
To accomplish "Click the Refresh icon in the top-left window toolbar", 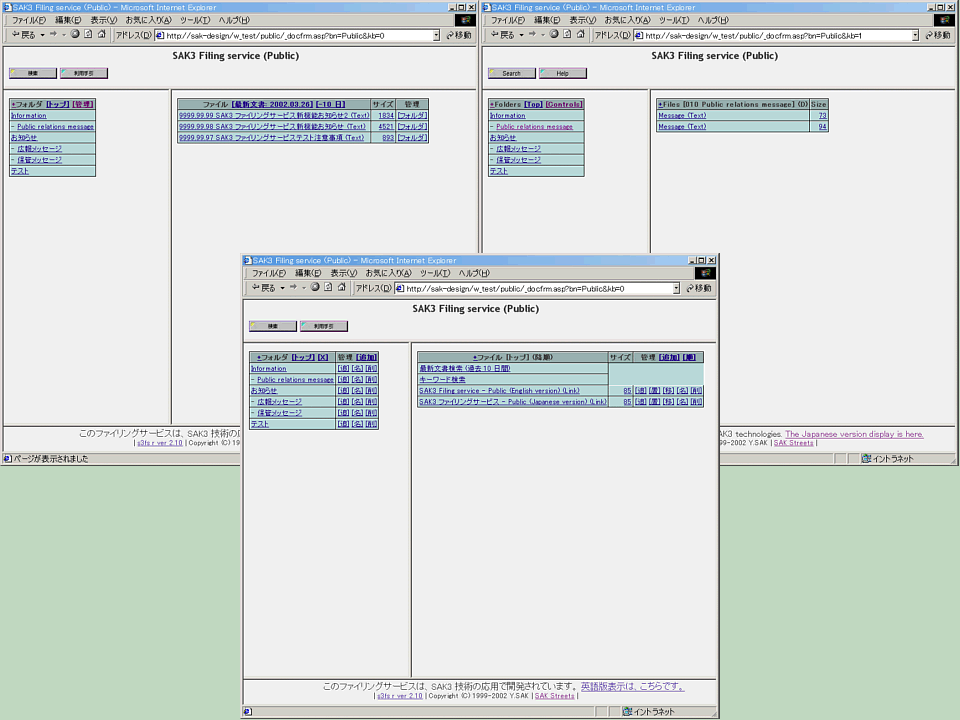I will point(88,34).
